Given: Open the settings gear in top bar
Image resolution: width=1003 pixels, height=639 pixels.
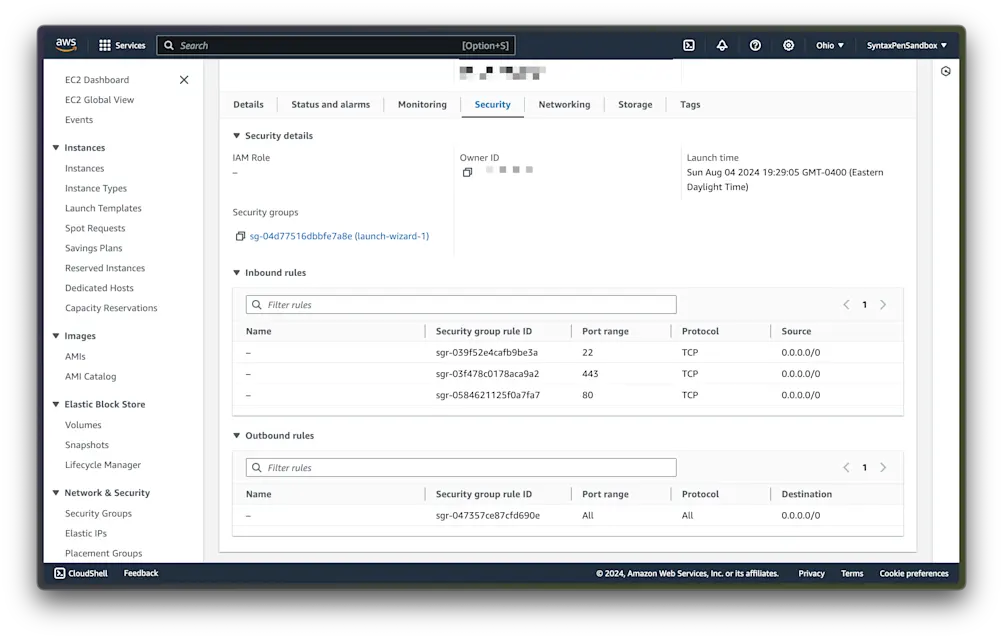Looking at the screenshot, I should (x=789, y=45).
